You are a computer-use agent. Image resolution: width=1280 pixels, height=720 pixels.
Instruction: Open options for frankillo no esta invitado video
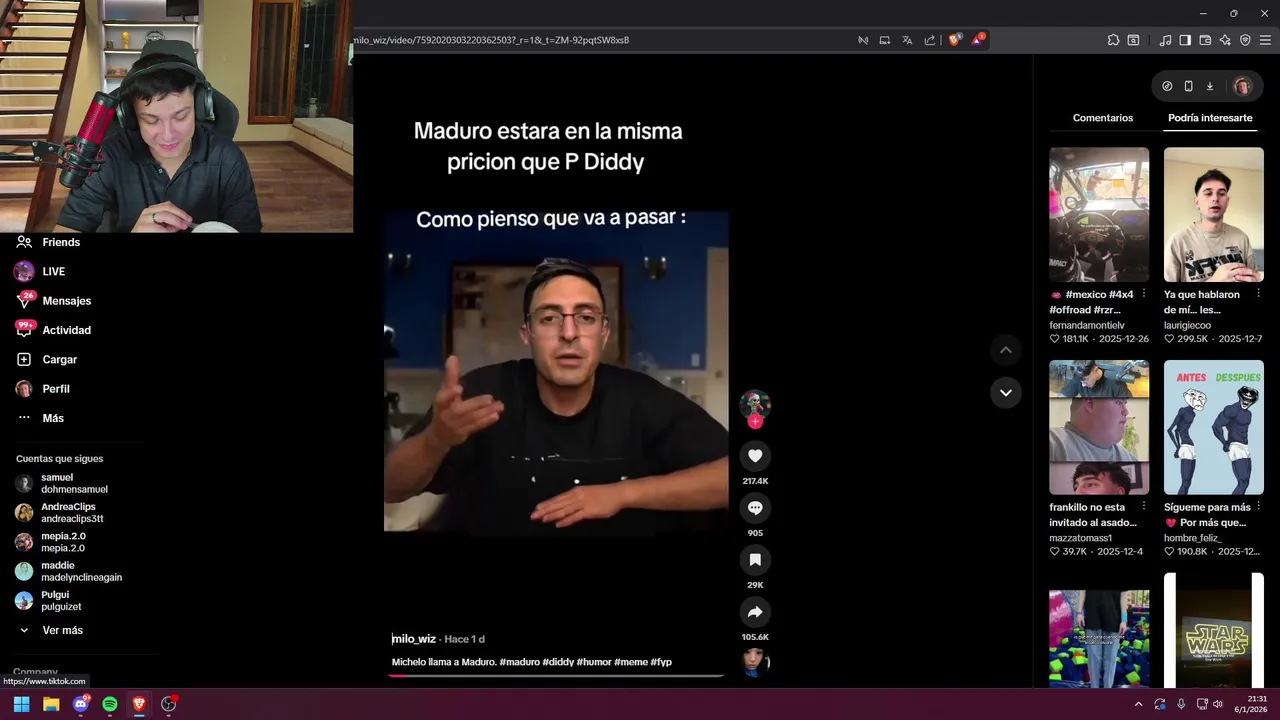(x=1143, y=507)
